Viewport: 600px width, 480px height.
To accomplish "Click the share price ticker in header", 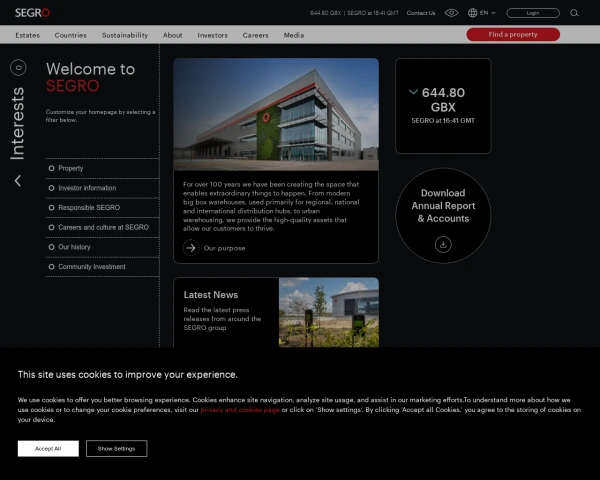I will [x=354, y=13].
